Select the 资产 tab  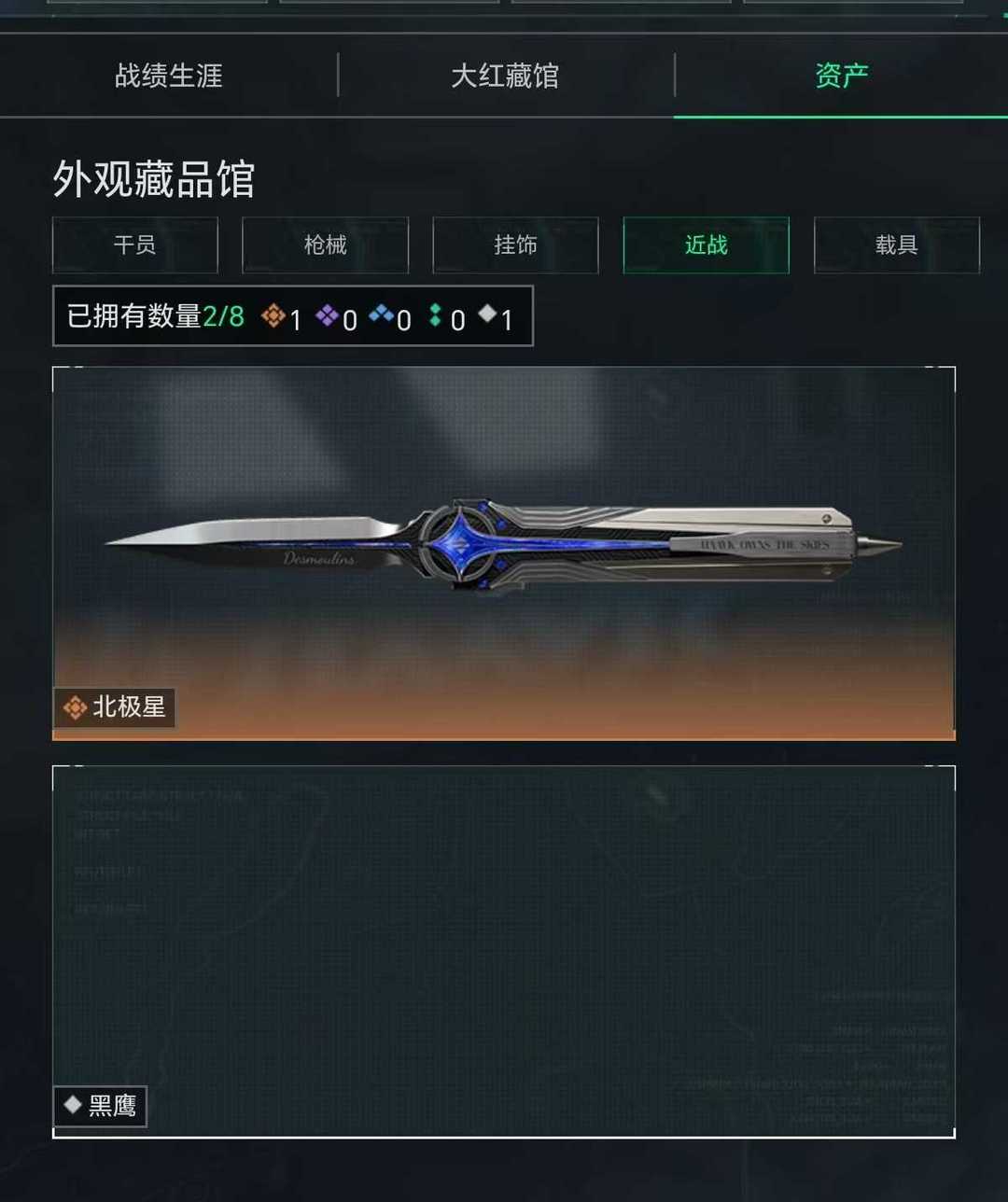pos(841,76)
